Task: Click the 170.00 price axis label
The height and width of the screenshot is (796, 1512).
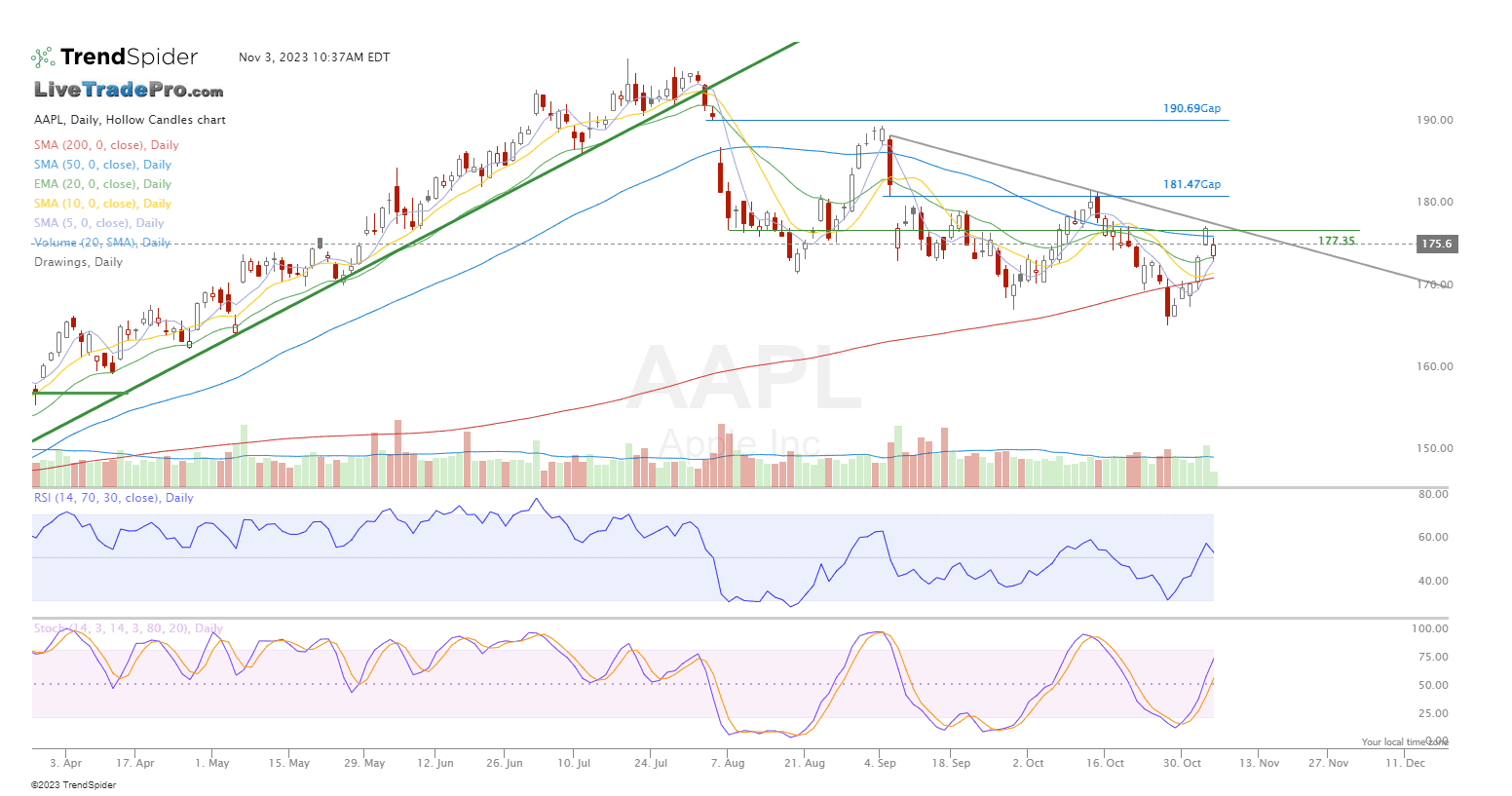Action: pos(1434,284)
